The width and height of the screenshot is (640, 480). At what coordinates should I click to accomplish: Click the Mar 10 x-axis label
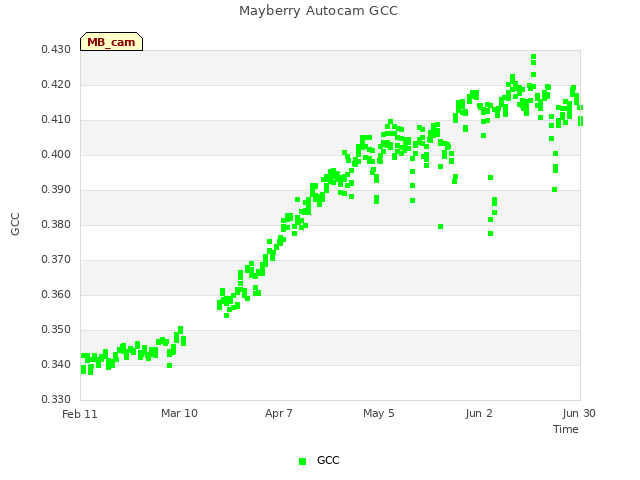tap(179, 413)
